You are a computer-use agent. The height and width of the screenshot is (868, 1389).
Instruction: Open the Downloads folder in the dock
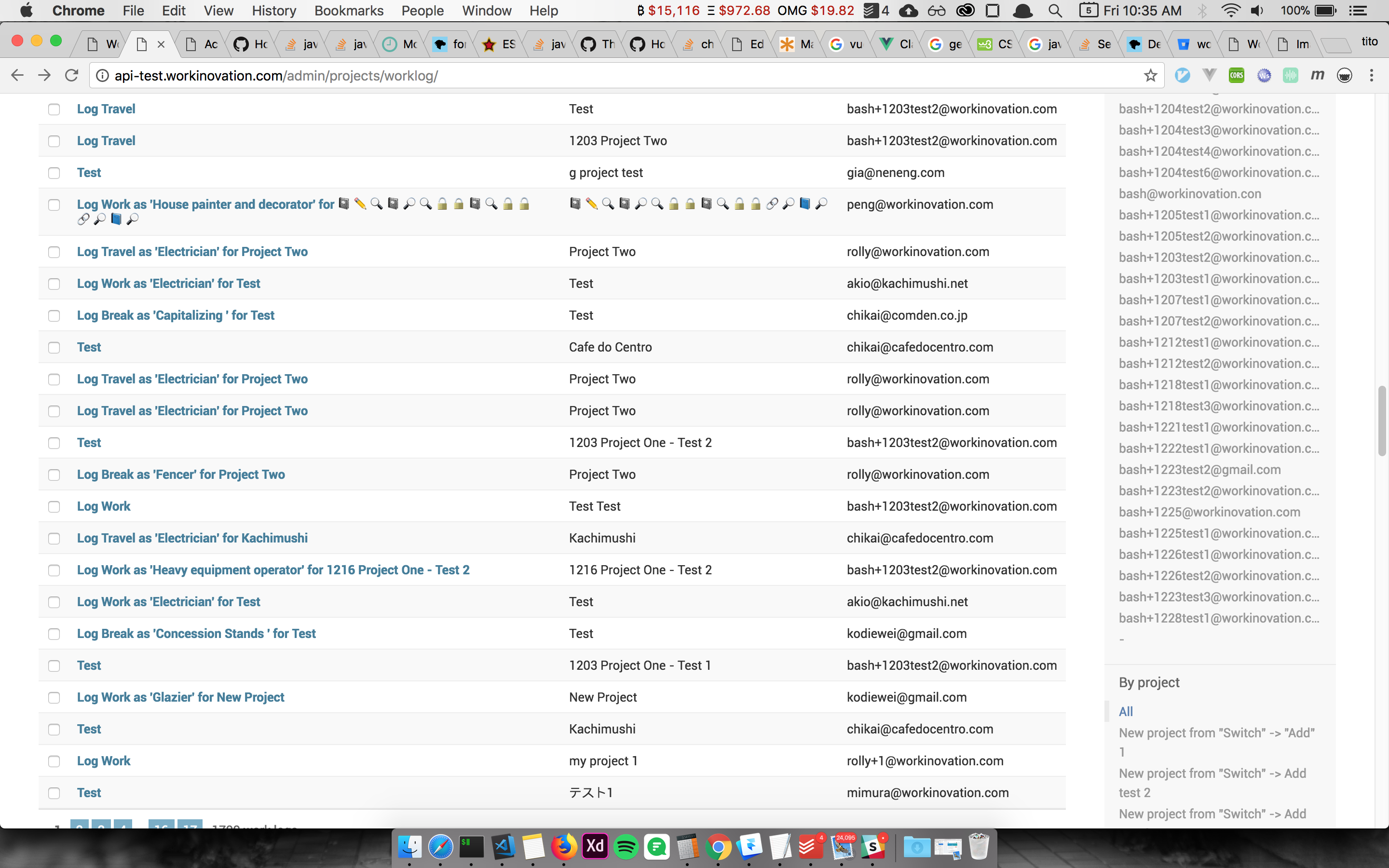point(917,847)
